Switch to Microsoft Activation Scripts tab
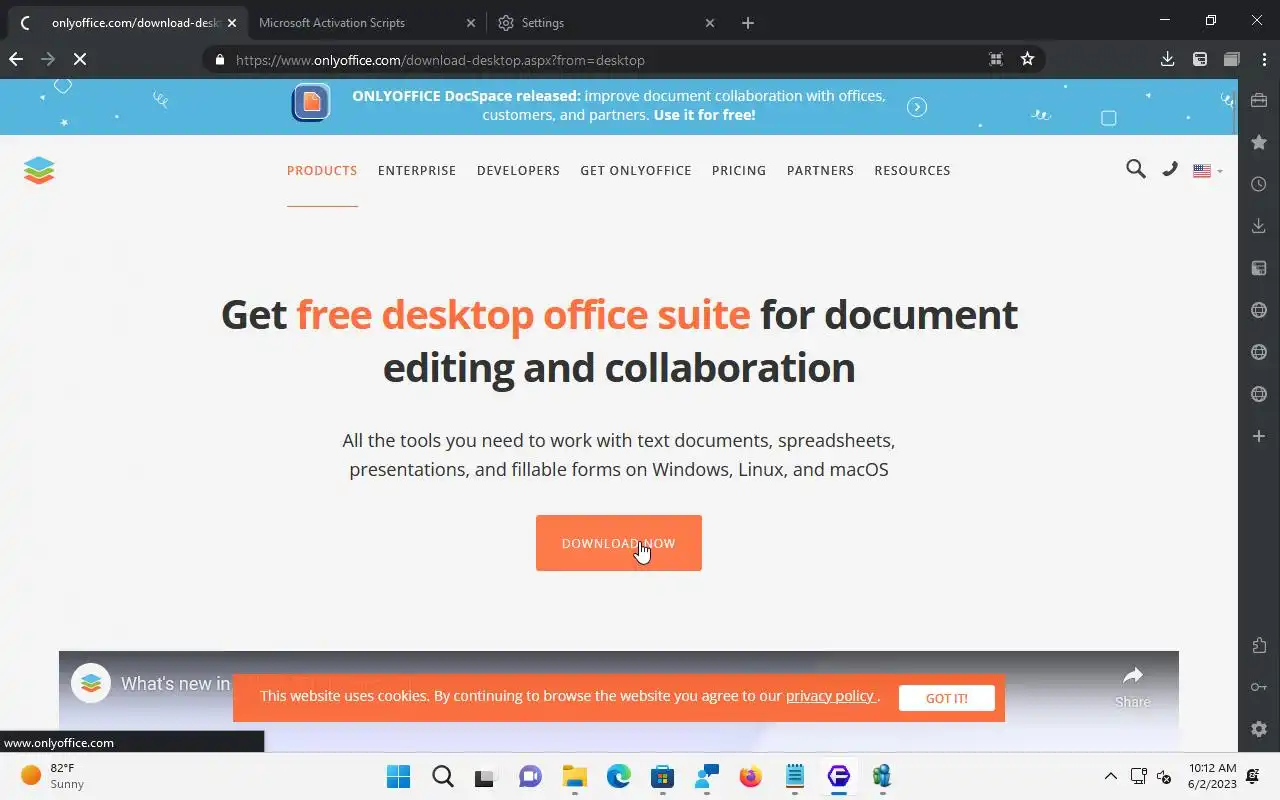The width and height of the screenshot is (1280, 800). pyautogui.click(x=364, y=22)
